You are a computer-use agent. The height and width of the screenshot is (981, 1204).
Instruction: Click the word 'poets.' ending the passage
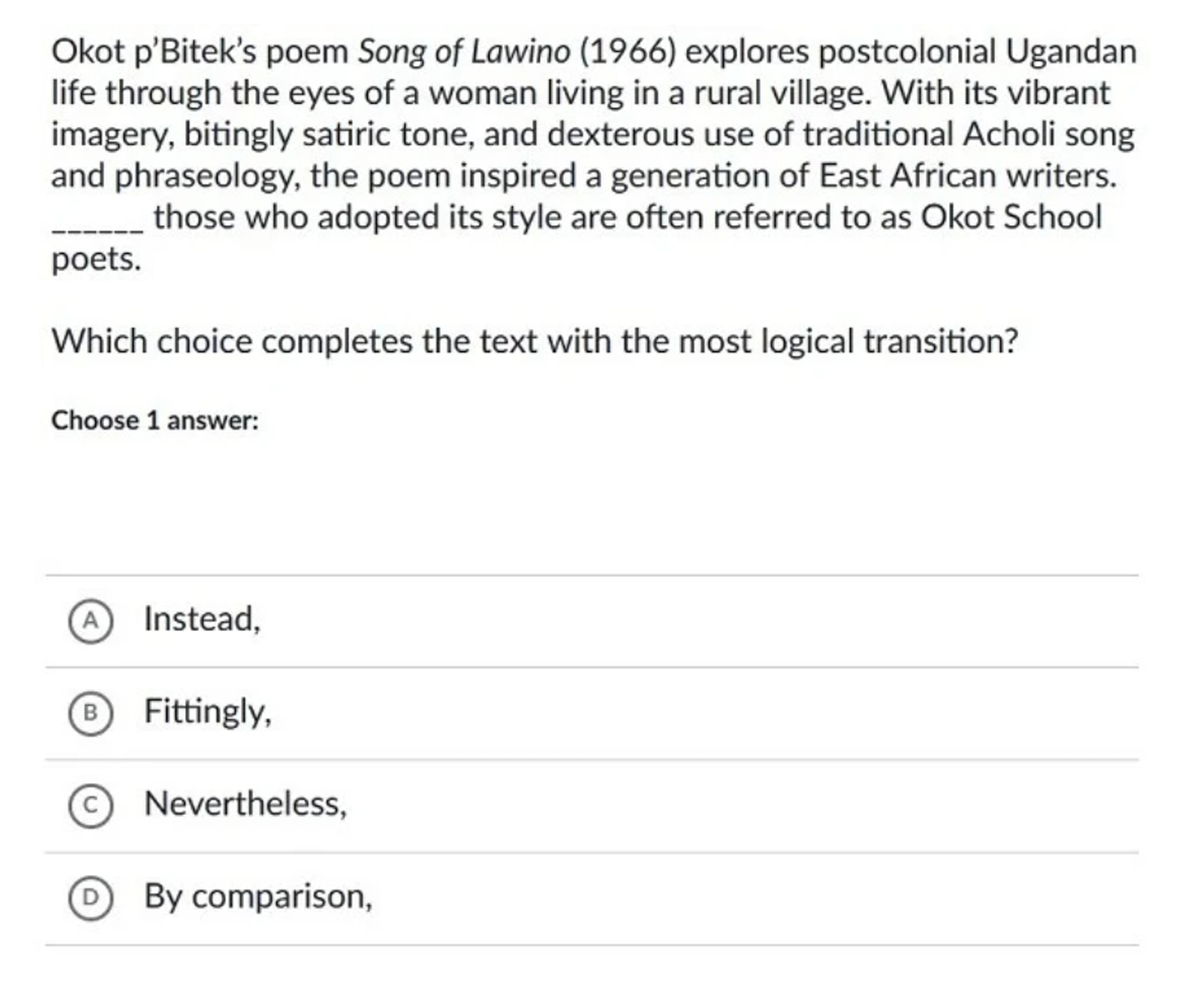[96, 260]
